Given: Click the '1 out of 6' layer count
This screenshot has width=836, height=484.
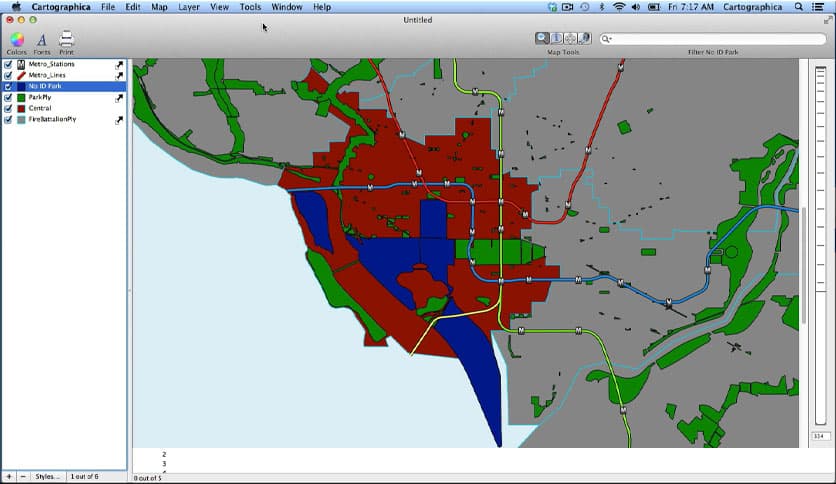Looking at the screenshot, I should coord(85,477).
